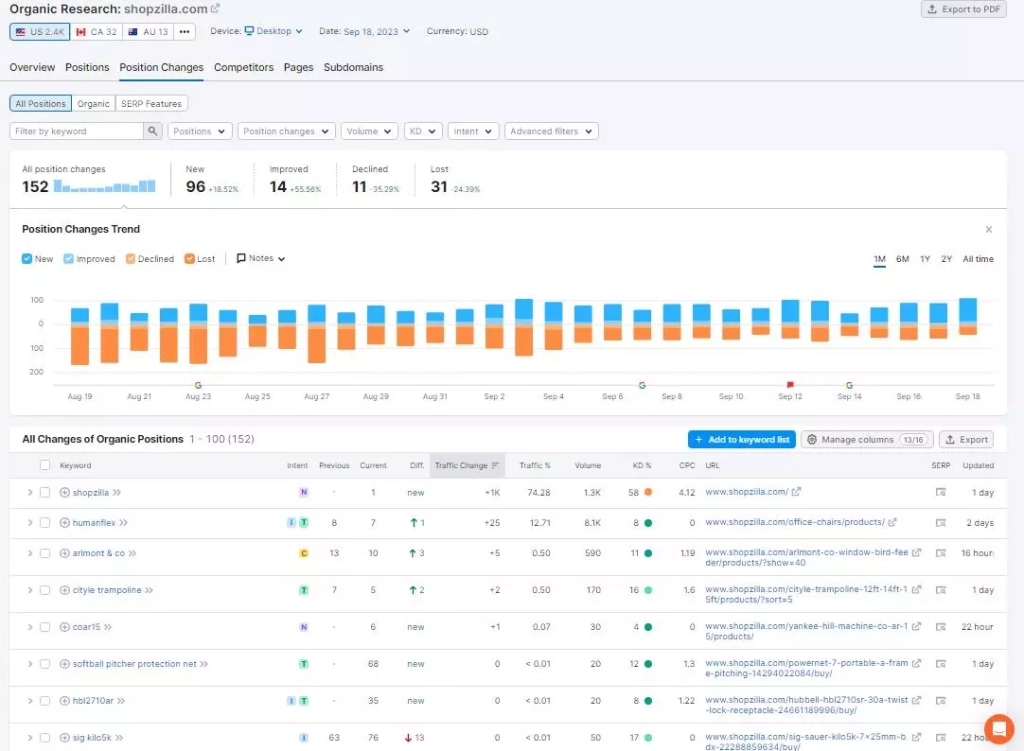The image size is (1024, 751).
Task: Add cityle trampoline keyword plus icon
Action: [65, 590]
